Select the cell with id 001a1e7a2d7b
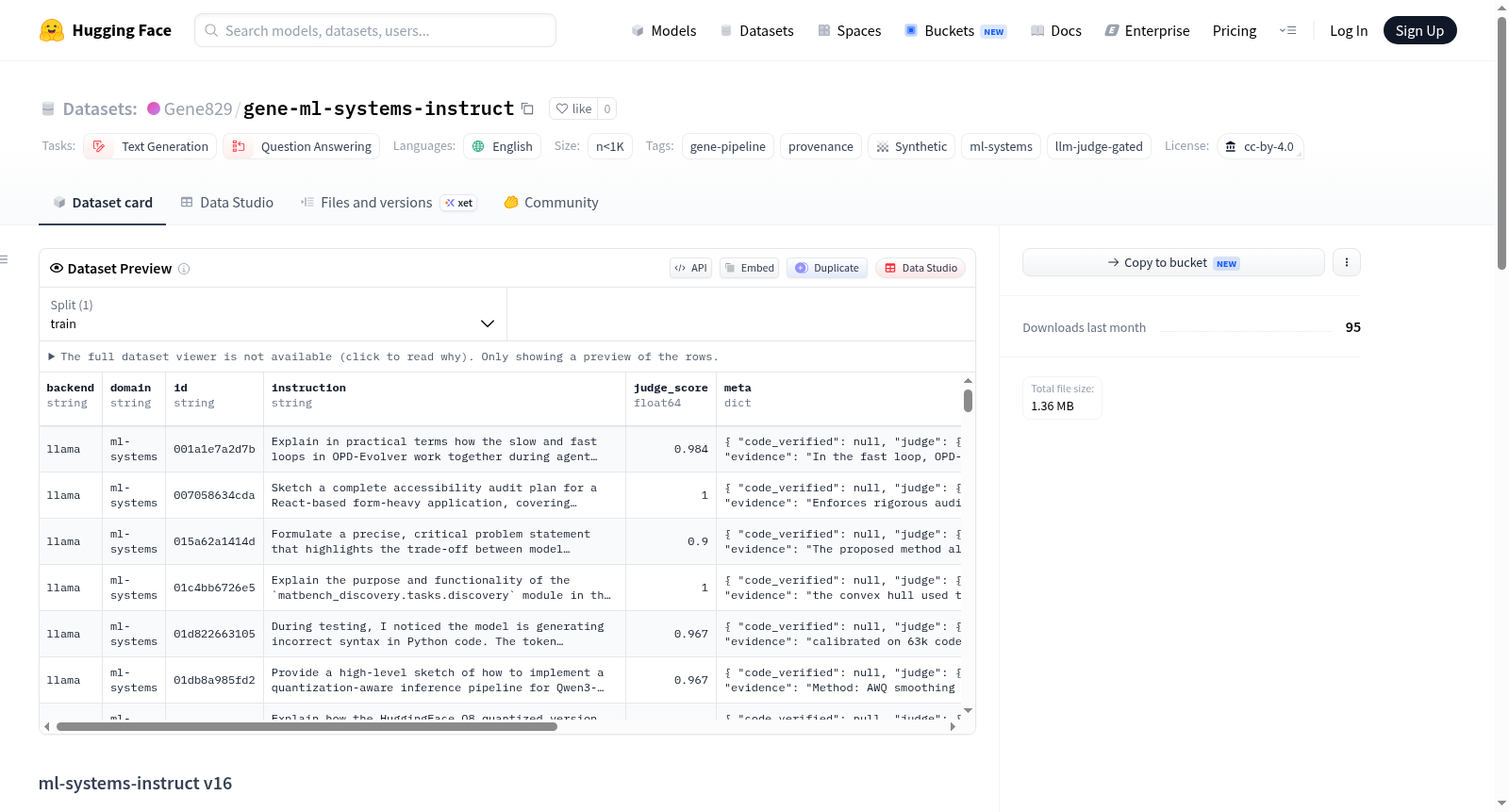Image resolution: width=1509 pixels, height=812 pixels. 214,449
